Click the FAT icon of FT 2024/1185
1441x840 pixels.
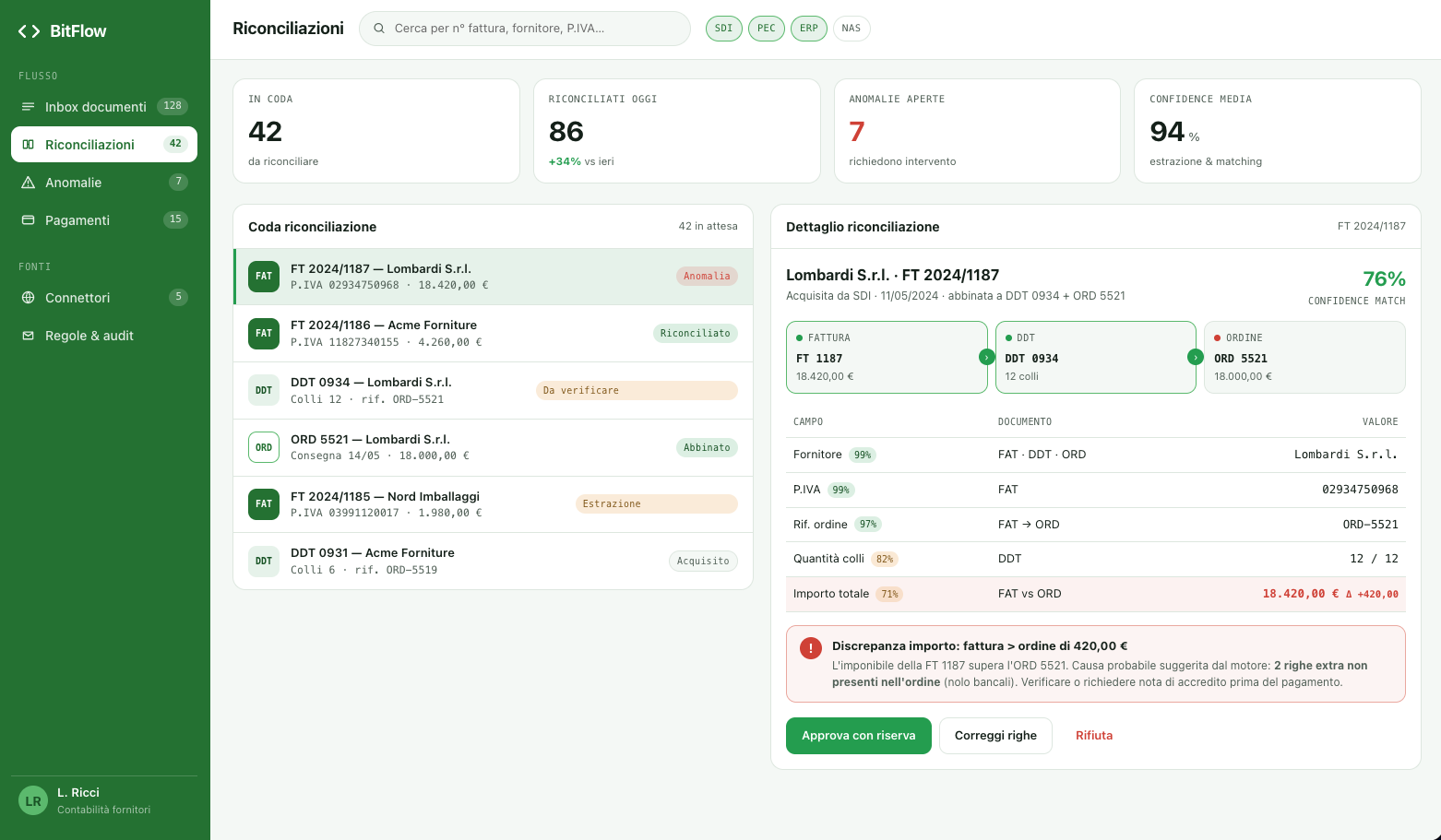[264, 504]
